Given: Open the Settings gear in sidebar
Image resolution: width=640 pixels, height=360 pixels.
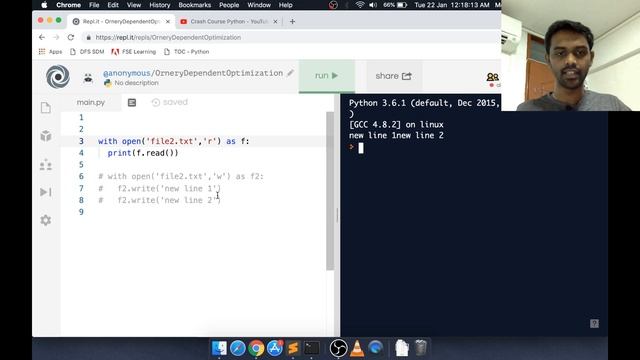Looking at the screenshot, I should [46, 220].
